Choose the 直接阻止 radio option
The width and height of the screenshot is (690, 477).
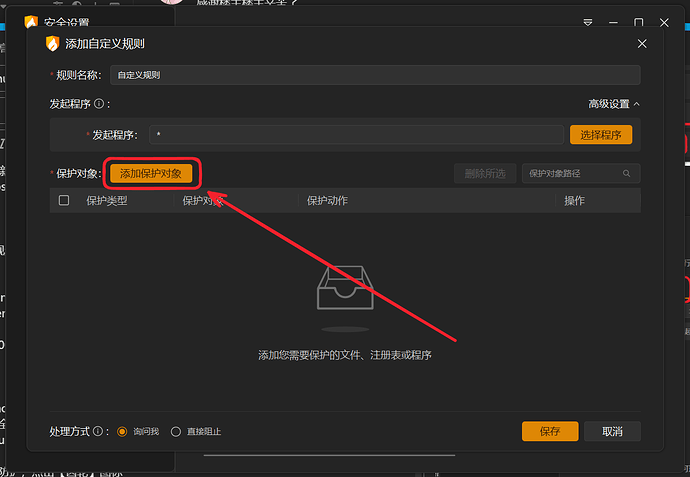click(x=176, y=432)
